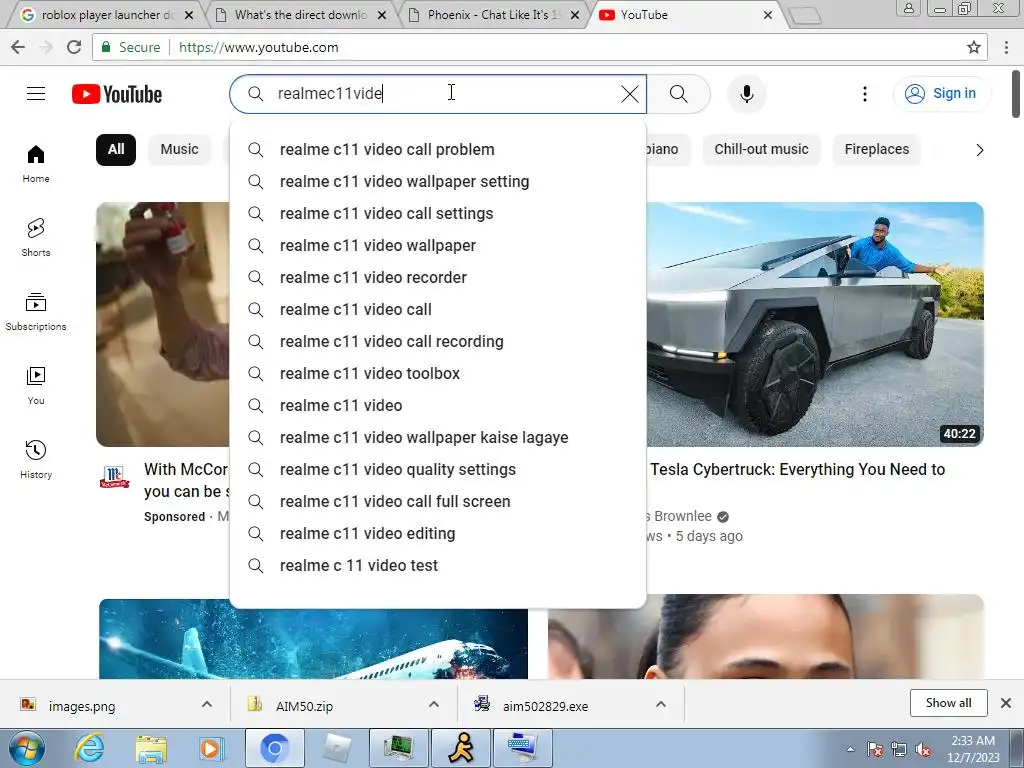Choose suggestion realme c11 video call problem
This screenshot has height=768, width=1024.
coord(438,150)
